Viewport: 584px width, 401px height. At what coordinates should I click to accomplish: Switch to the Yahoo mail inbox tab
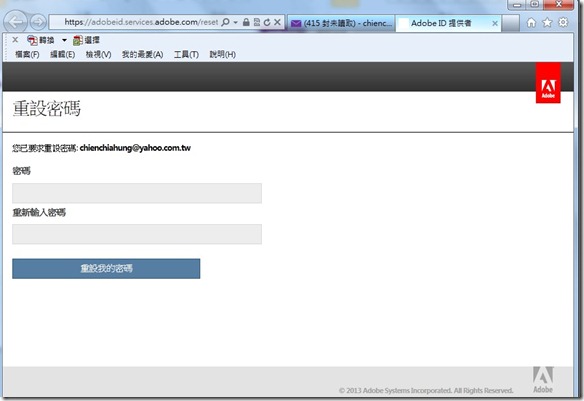pos(341,23)
